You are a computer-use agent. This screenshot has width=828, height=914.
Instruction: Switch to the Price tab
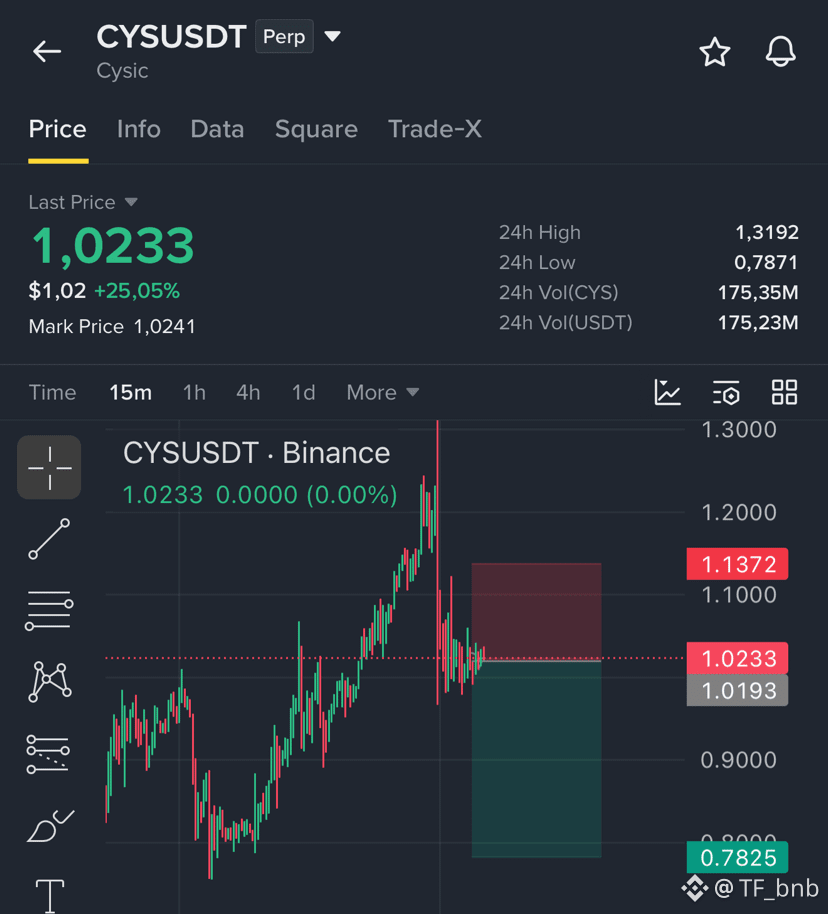pyautogui.click(x=58, y=129)
